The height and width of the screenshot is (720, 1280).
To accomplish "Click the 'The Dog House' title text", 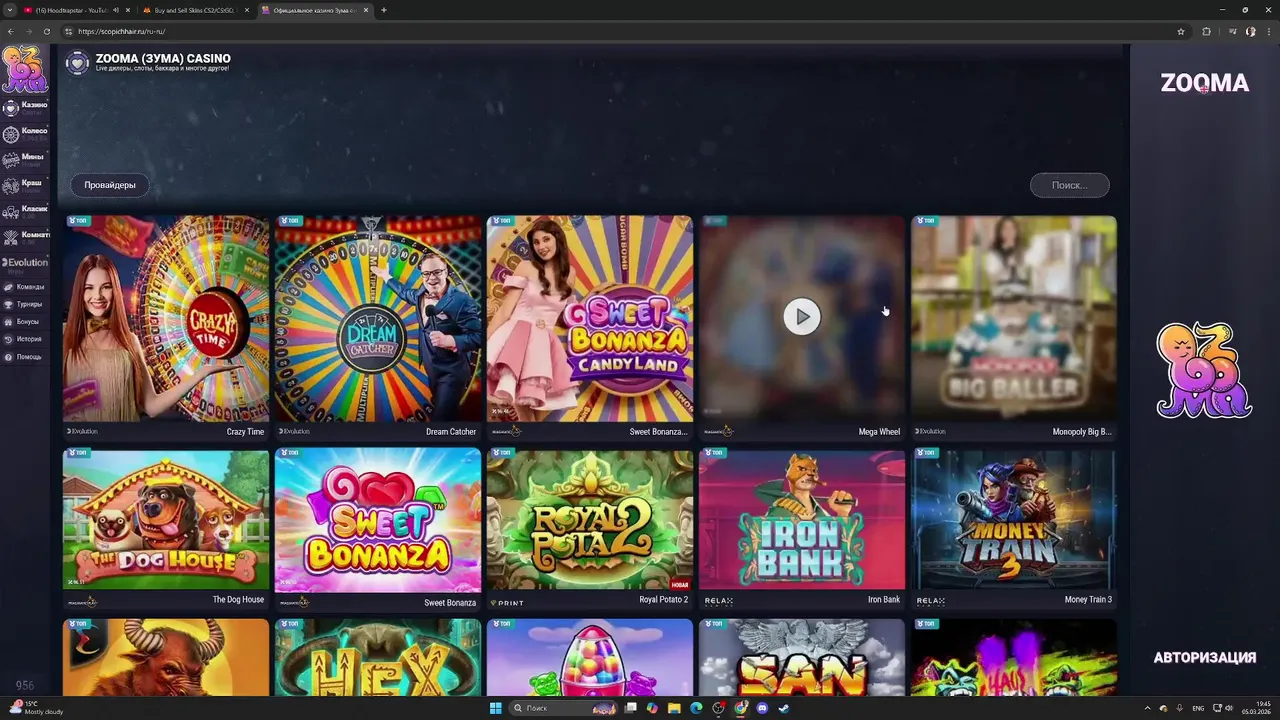I will pos(238,600).
